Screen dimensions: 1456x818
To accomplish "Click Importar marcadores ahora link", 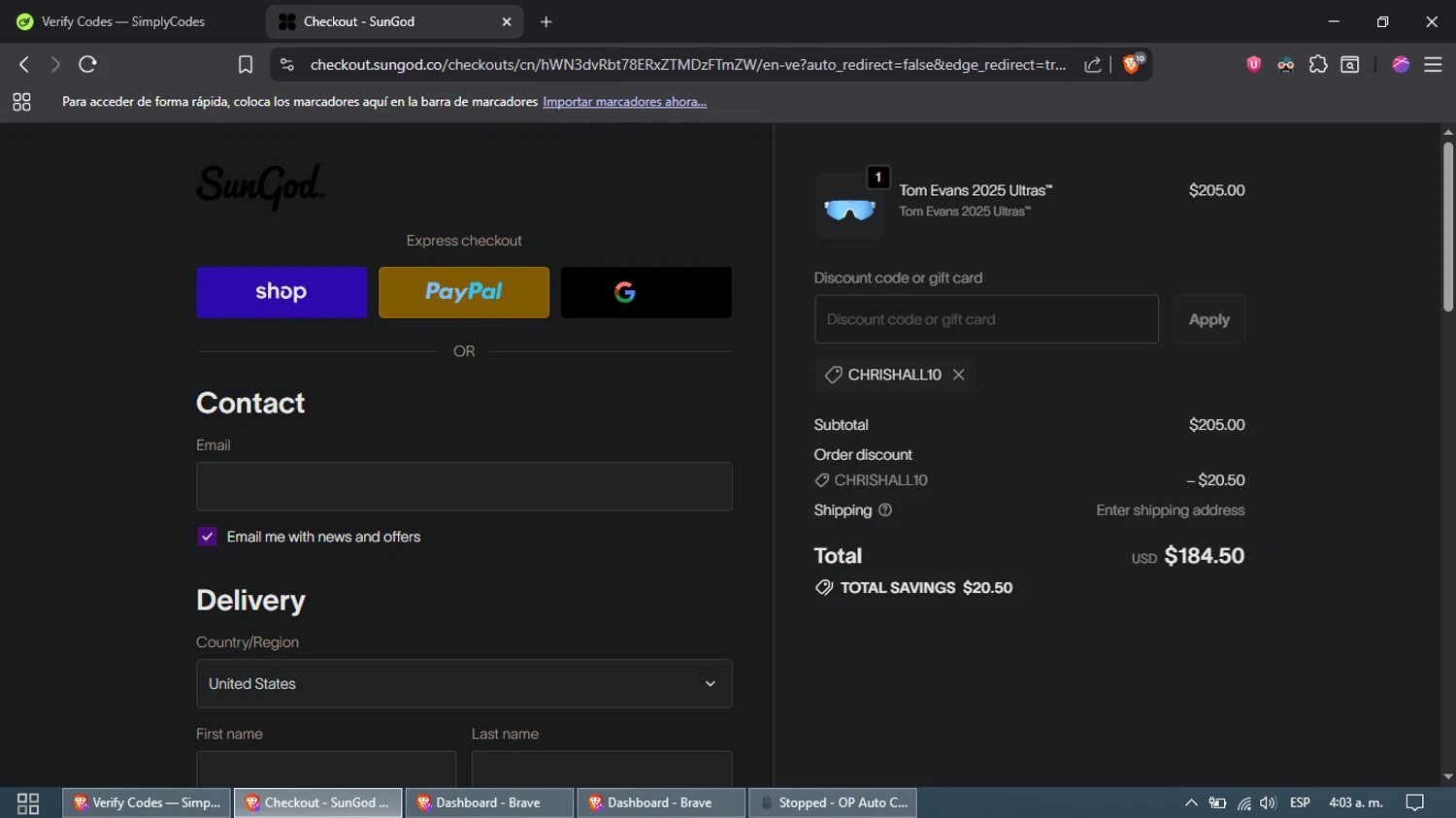I will coord(624,102).
